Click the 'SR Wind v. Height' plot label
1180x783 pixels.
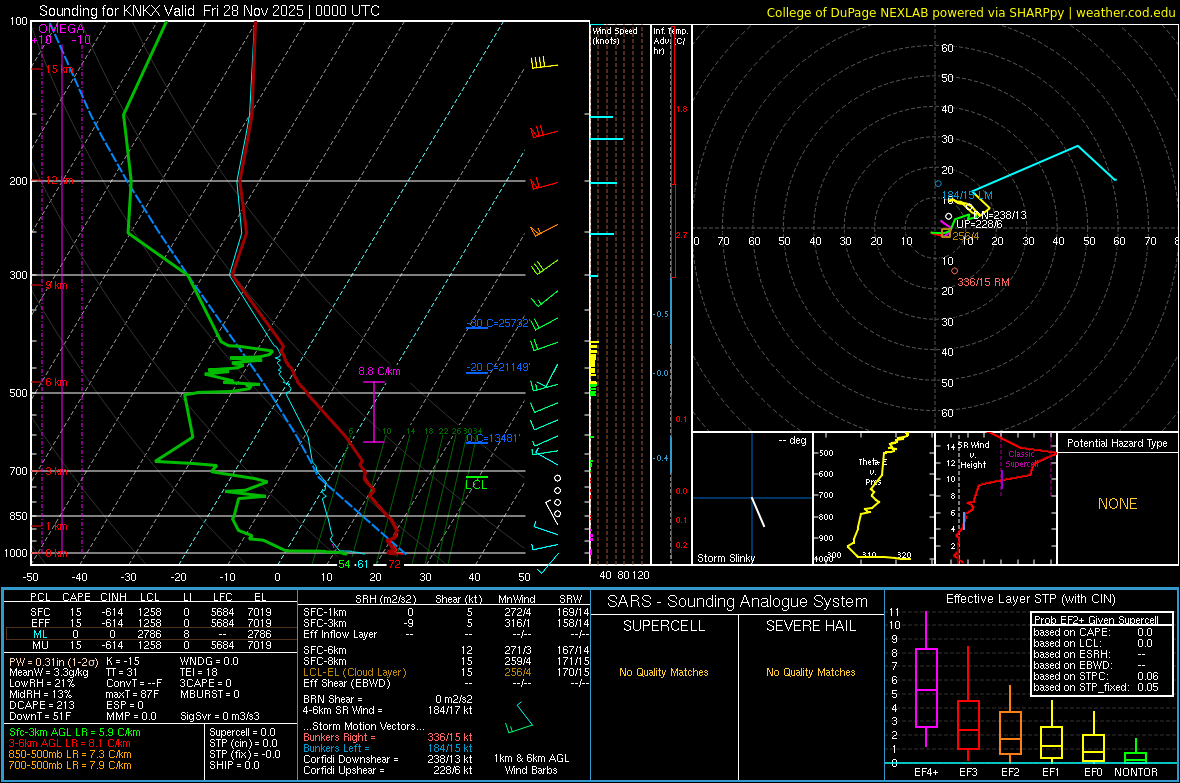pos(974,455)
